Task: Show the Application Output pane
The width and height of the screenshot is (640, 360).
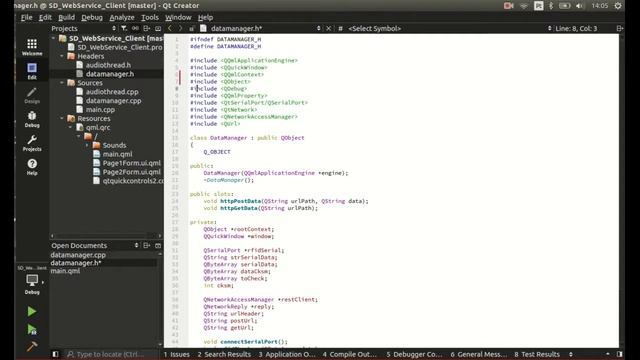Action: pyautogui.click(x=287, y=354)
